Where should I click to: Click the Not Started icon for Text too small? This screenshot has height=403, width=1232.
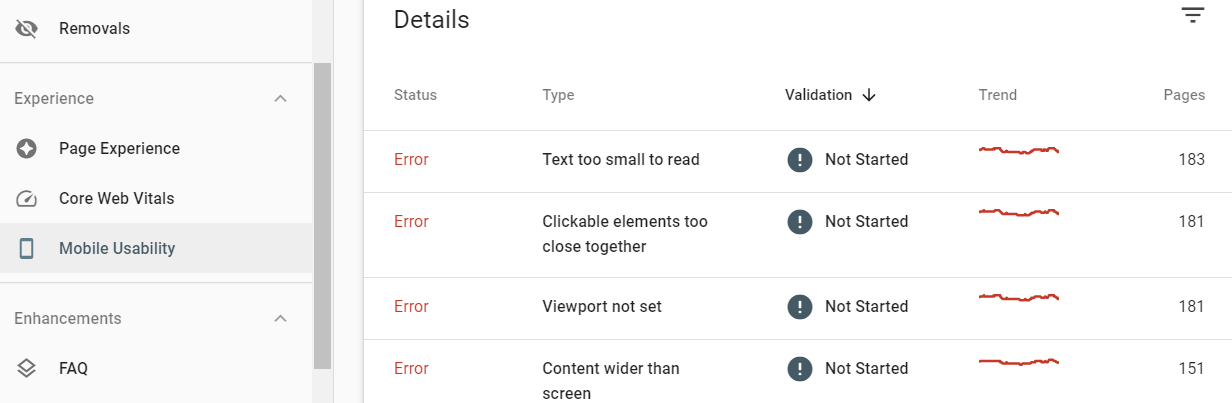pyautogui.click(x=800, y=160)
